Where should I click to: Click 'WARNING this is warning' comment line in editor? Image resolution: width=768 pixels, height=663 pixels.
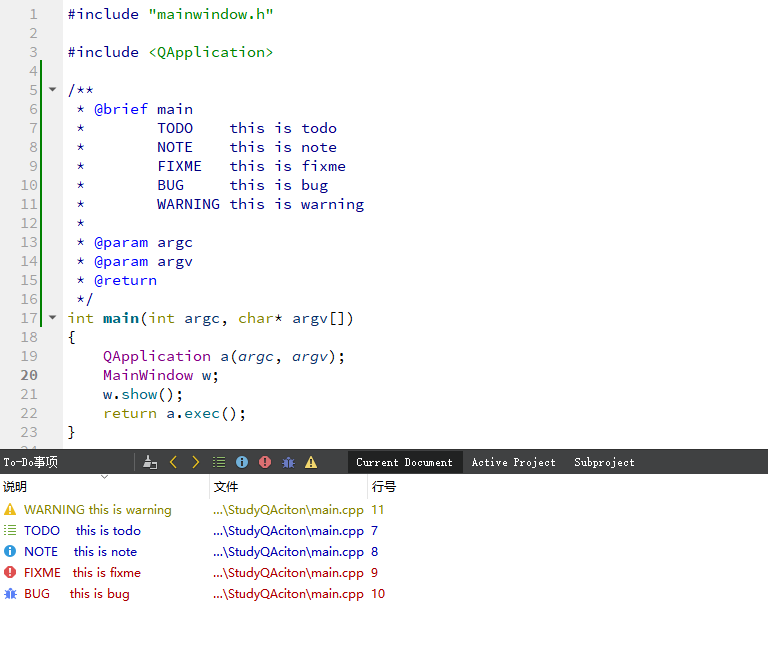point(261,204)
